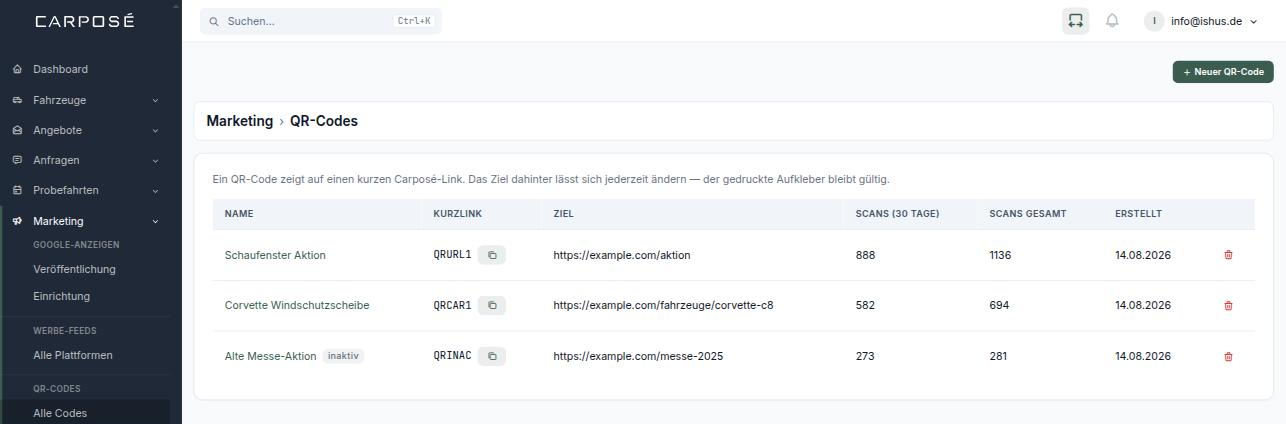This screenshot has height=424, width=1286.
Task: Expand the Probefahrten menu chevron
Action: [x=155, y=190]
